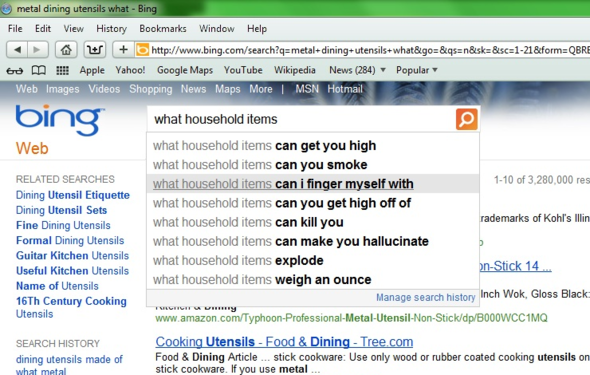Click the Bing logo
This screenshot has width=590, height=375.
[x=59, y=120]
